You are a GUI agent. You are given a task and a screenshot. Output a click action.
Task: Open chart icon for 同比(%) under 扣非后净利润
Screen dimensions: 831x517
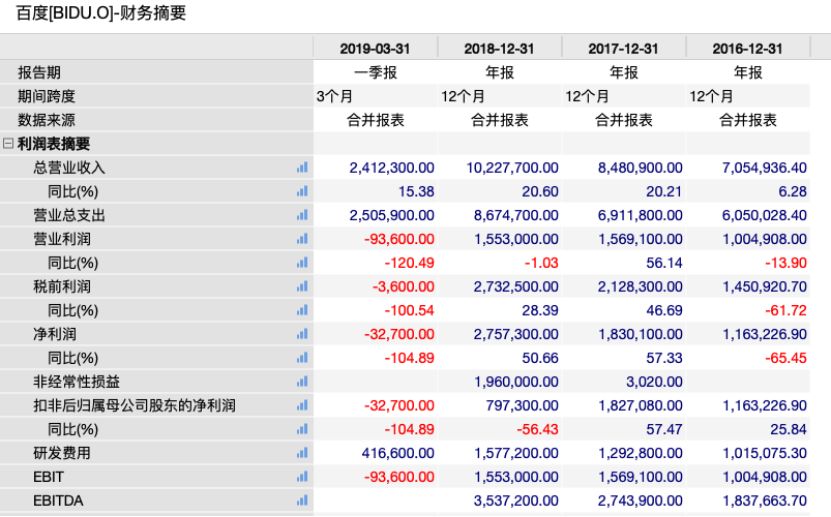point(302,430)
